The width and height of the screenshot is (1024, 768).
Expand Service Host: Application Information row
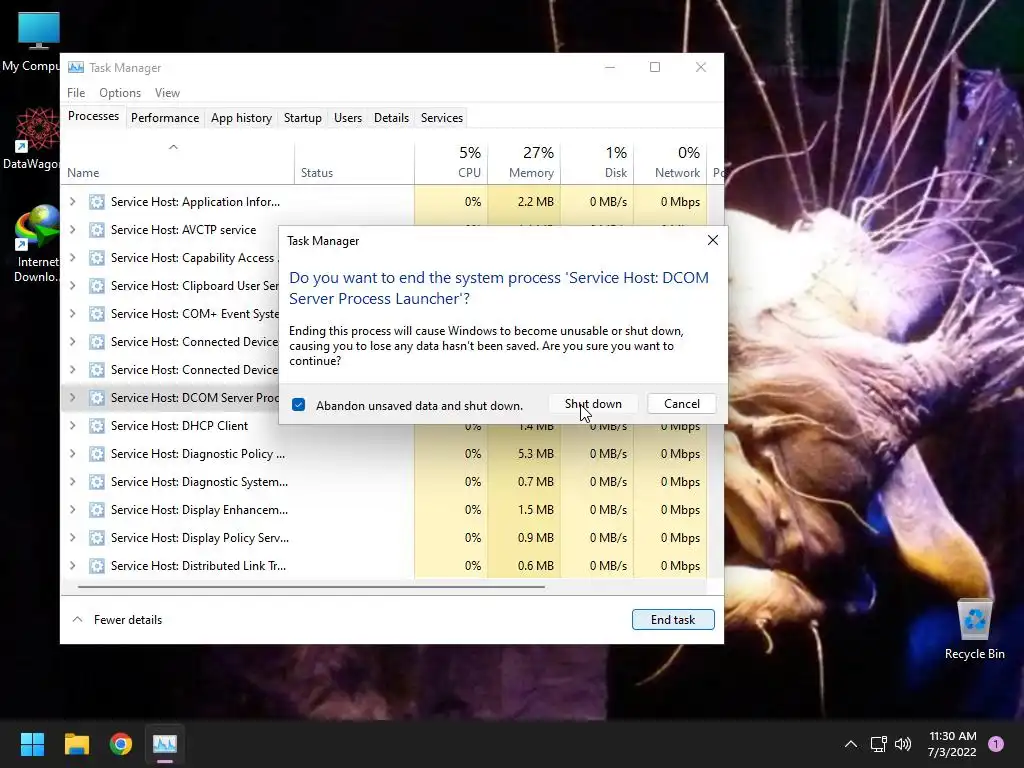tap(72, 202)
